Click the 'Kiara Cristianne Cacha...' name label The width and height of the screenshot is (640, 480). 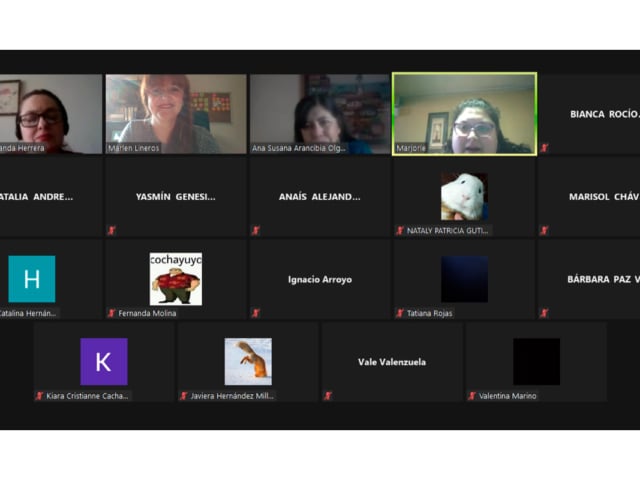click(x=87, y=396)
